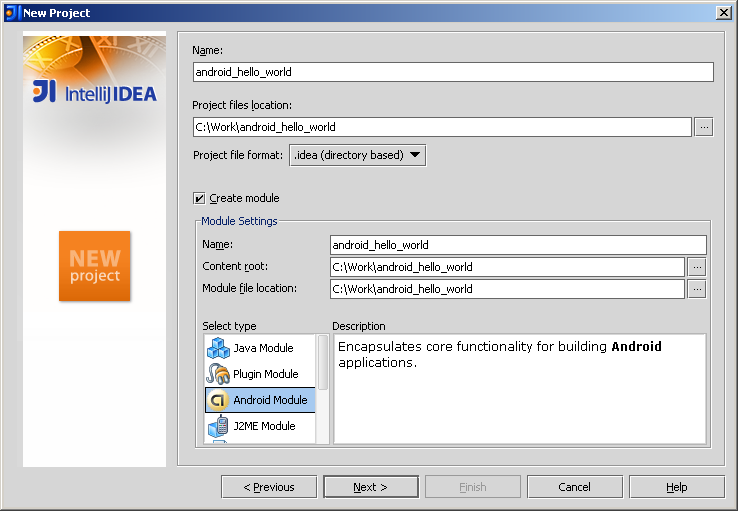Click the orange NEW project badge
Viewport: 738px width, 511px height.
pos(95,266)
